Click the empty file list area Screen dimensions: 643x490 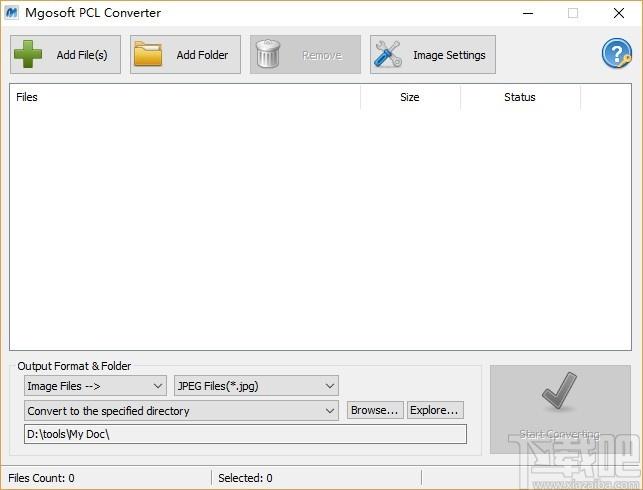320,230
